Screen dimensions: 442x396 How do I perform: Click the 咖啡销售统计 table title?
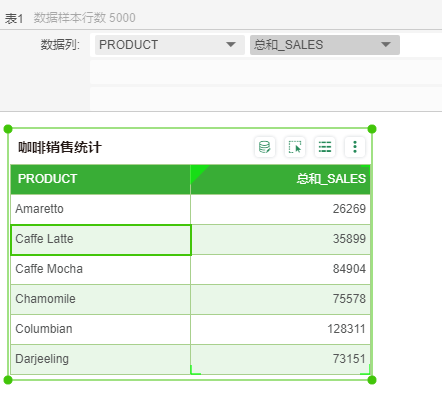coord(60,147)
